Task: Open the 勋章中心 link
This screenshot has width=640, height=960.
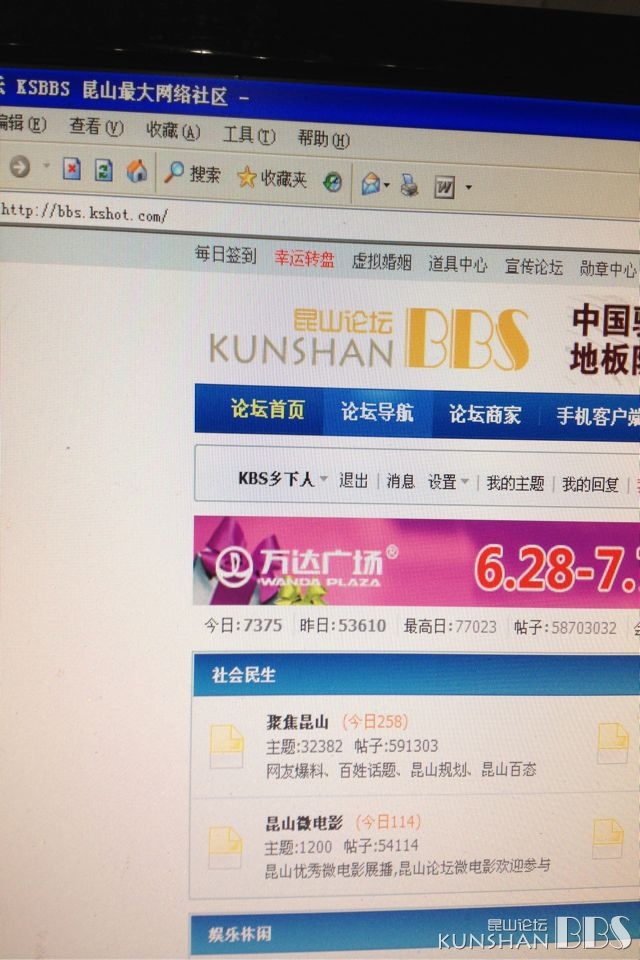Action: [x=608, y=269]
